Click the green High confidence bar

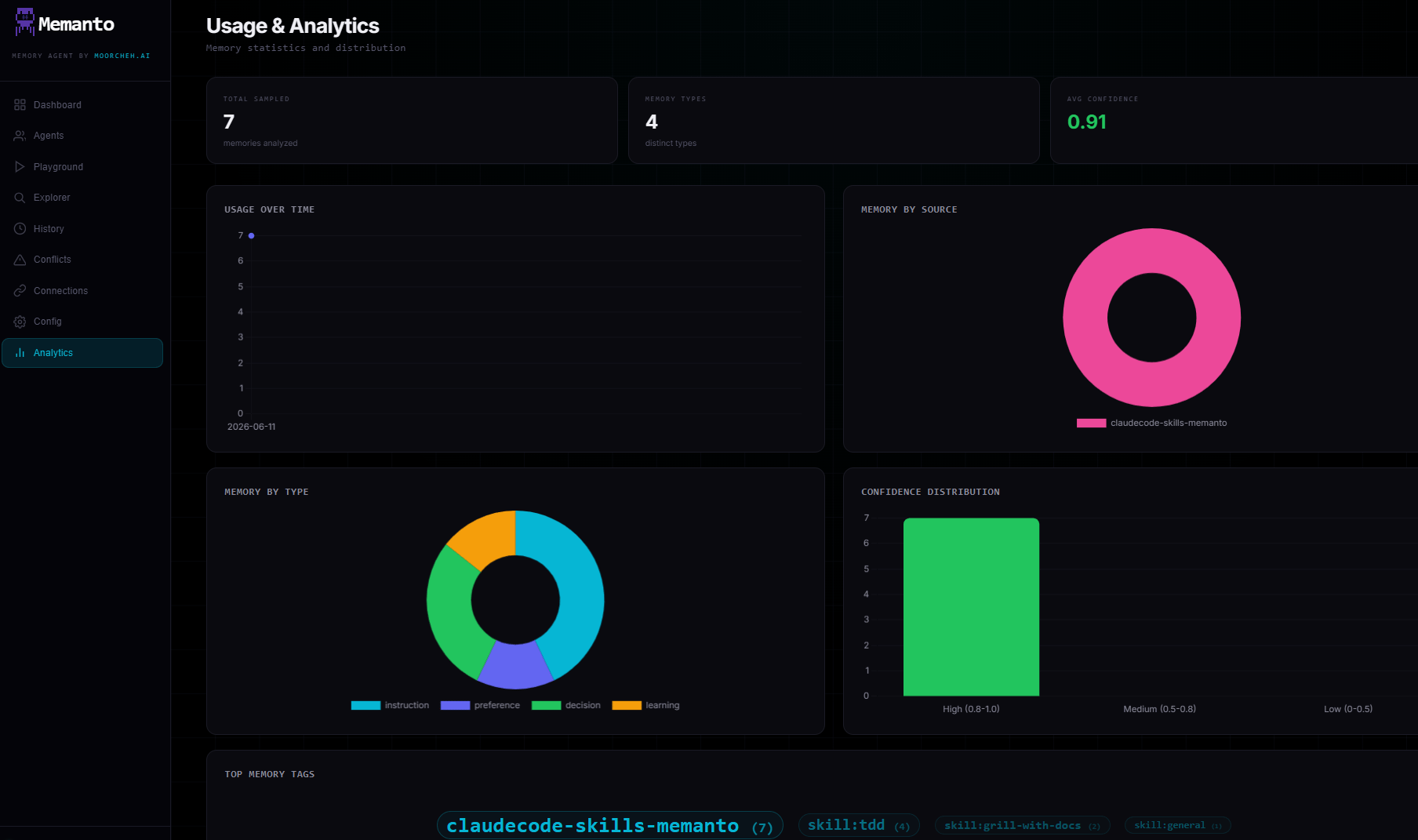pyautogui.click(x=971, y=607)
